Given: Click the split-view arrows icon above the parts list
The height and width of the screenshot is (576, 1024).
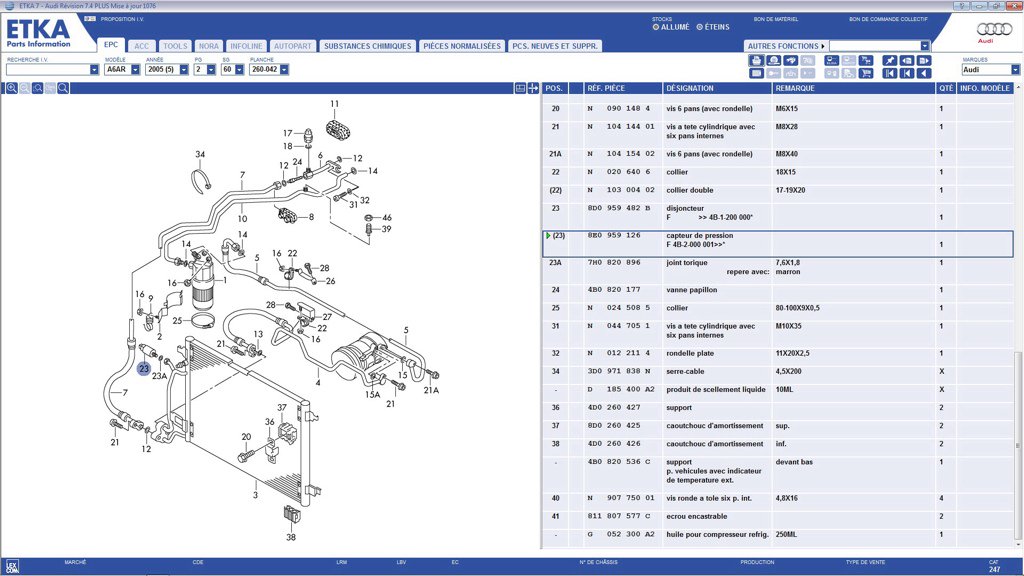Looking at the screenshot, I should point(534,88).
